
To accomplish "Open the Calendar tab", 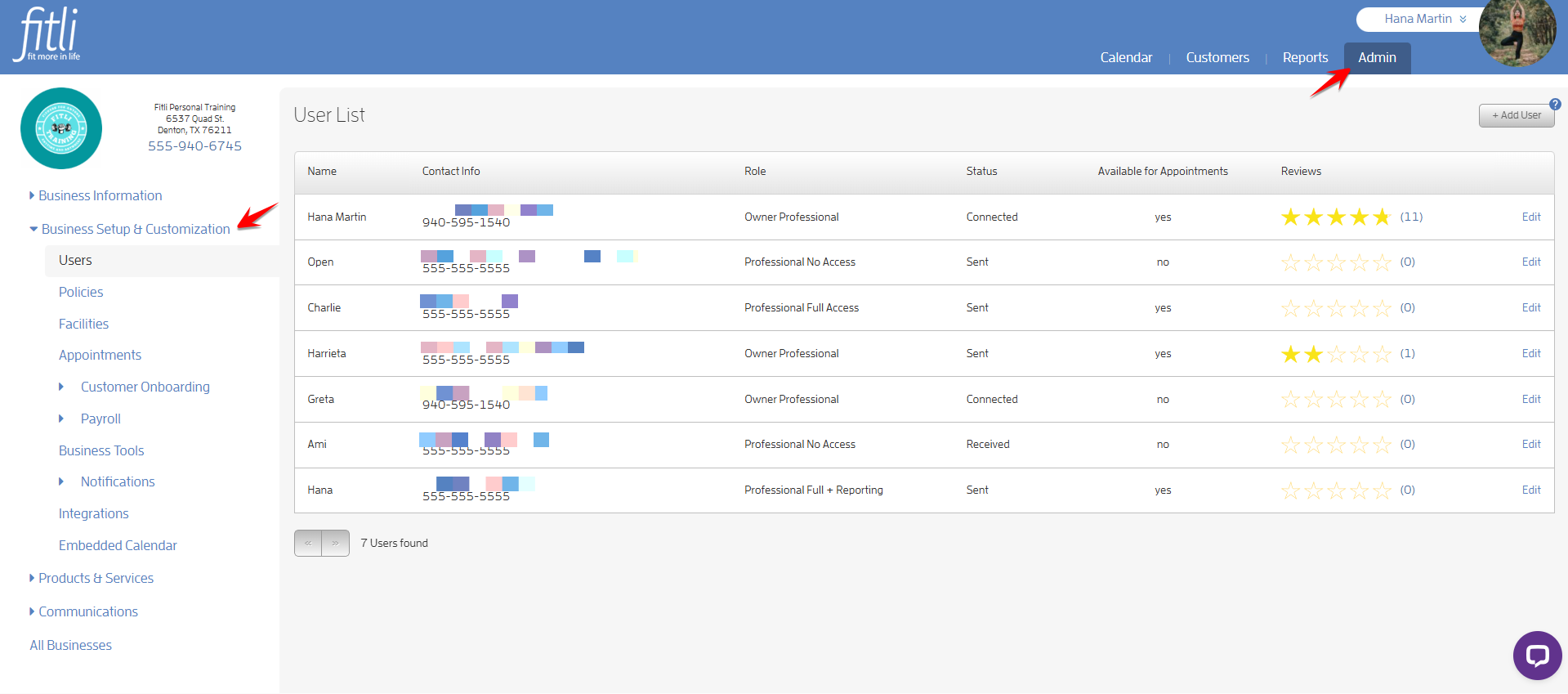I will (1126, 57).
